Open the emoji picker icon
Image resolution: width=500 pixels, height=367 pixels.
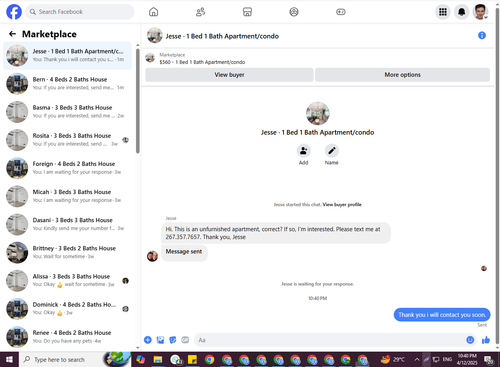click(x=470, y=340)
